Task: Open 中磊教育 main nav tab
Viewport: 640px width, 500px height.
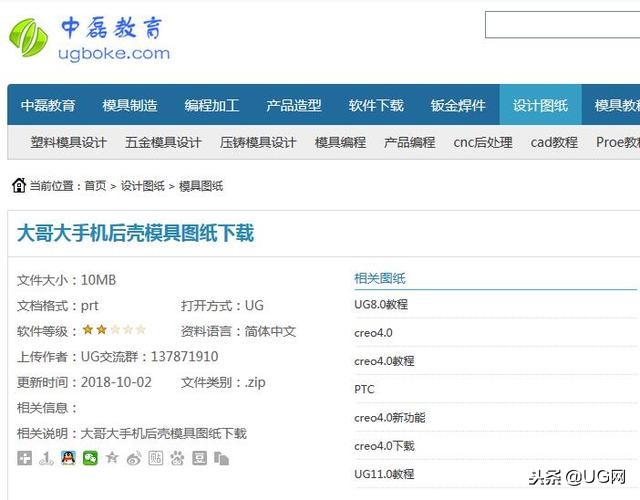Action: 48,105
